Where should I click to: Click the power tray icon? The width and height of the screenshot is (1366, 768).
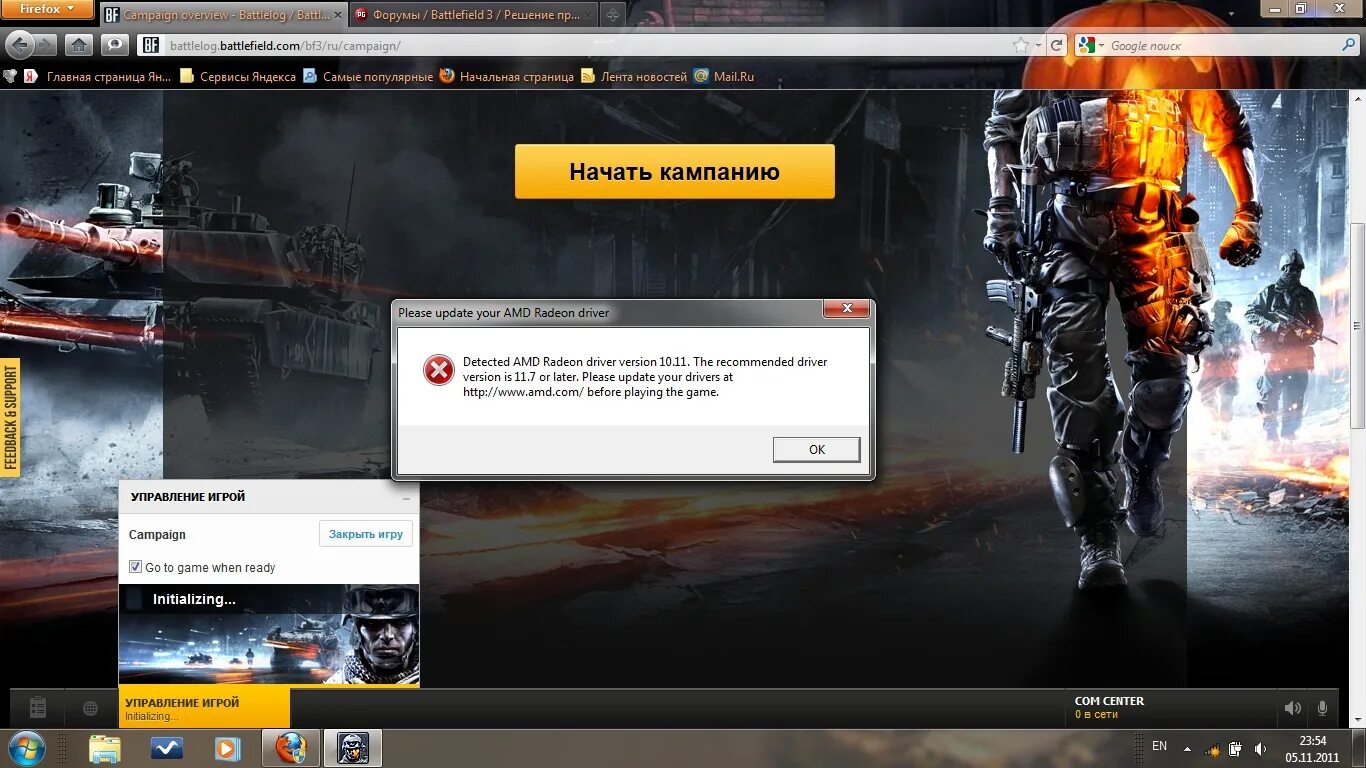[1235, 748]
